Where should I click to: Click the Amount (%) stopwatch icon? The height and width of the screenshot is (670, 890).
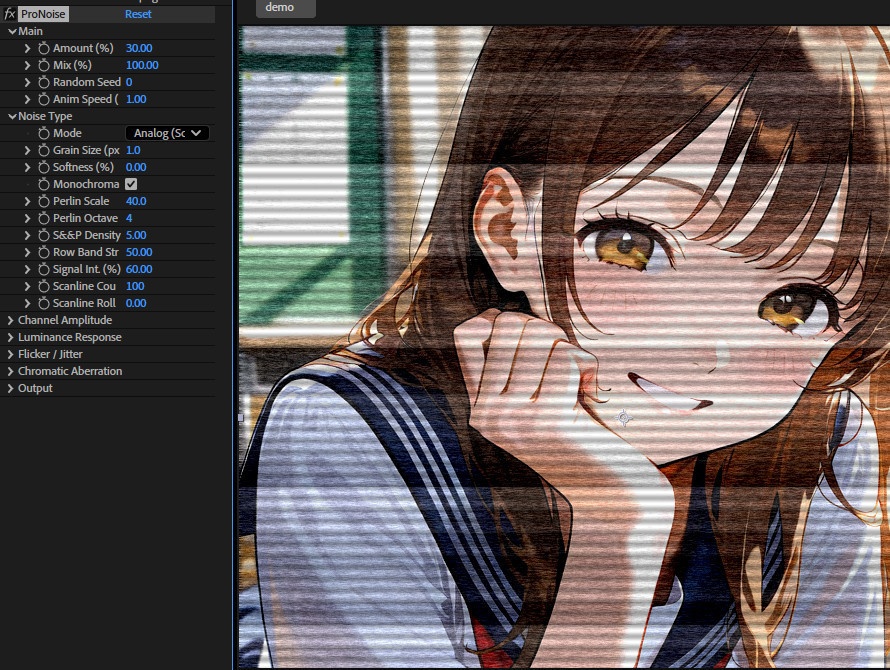point(43,48)
